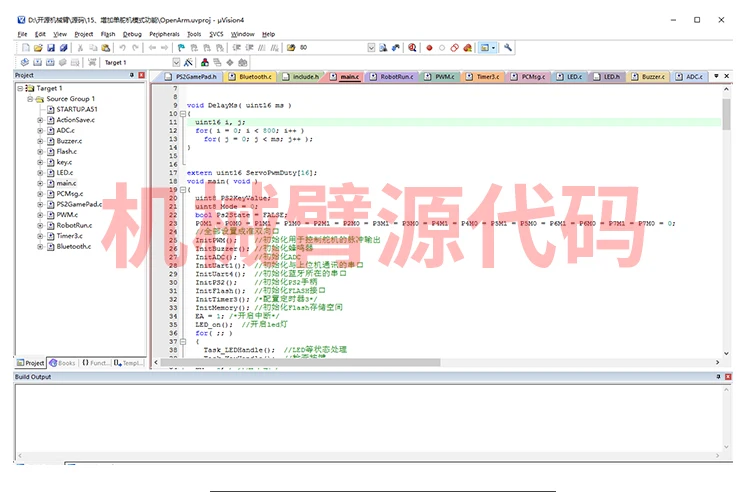The width and height of the screenshot is (750, 502).
Task: Switch to the PS2GamePad.h editor tab
Action: coord(191,76)
